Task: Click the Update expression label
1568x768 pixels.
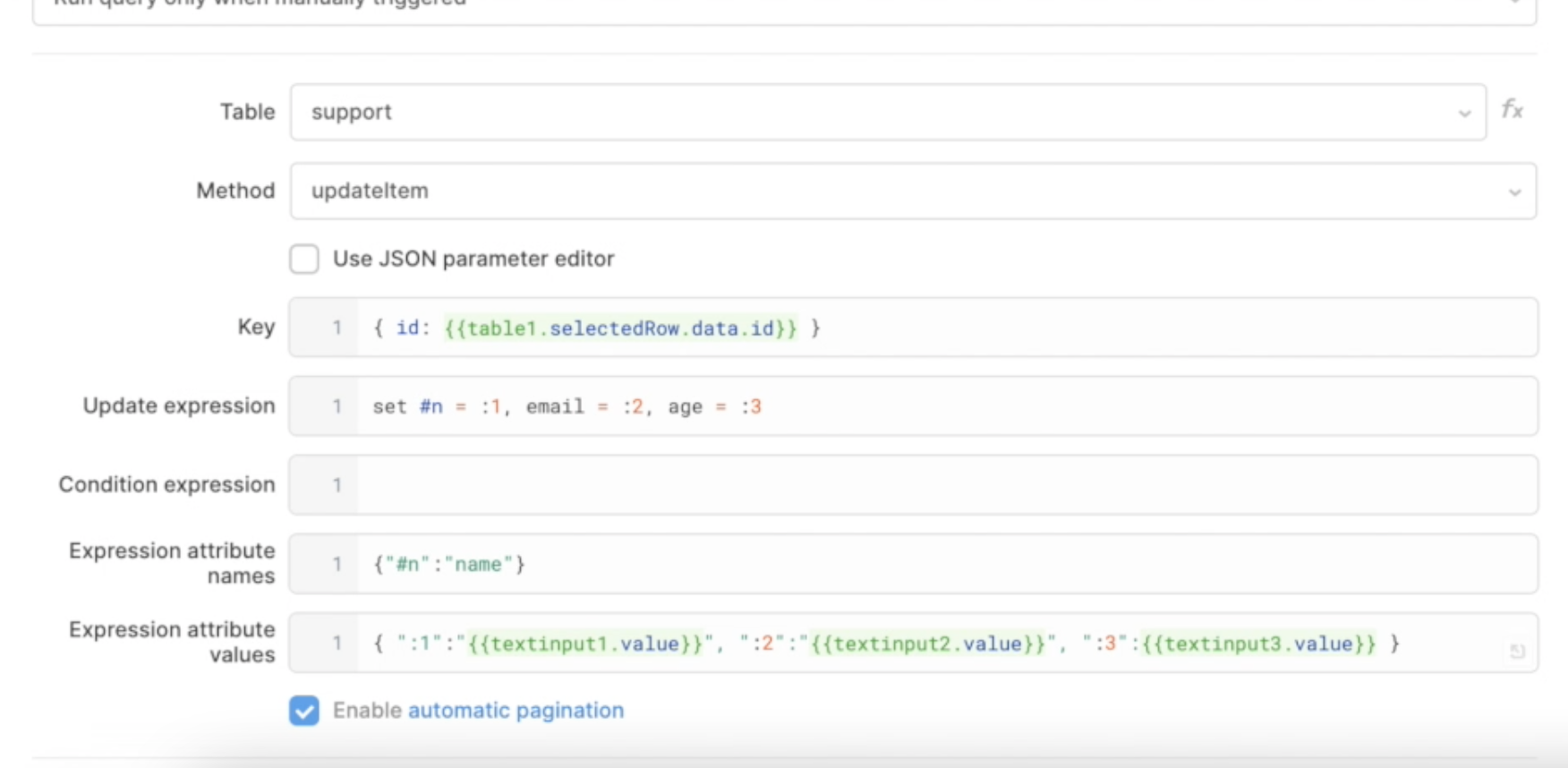Action: (x=179, y=405)
